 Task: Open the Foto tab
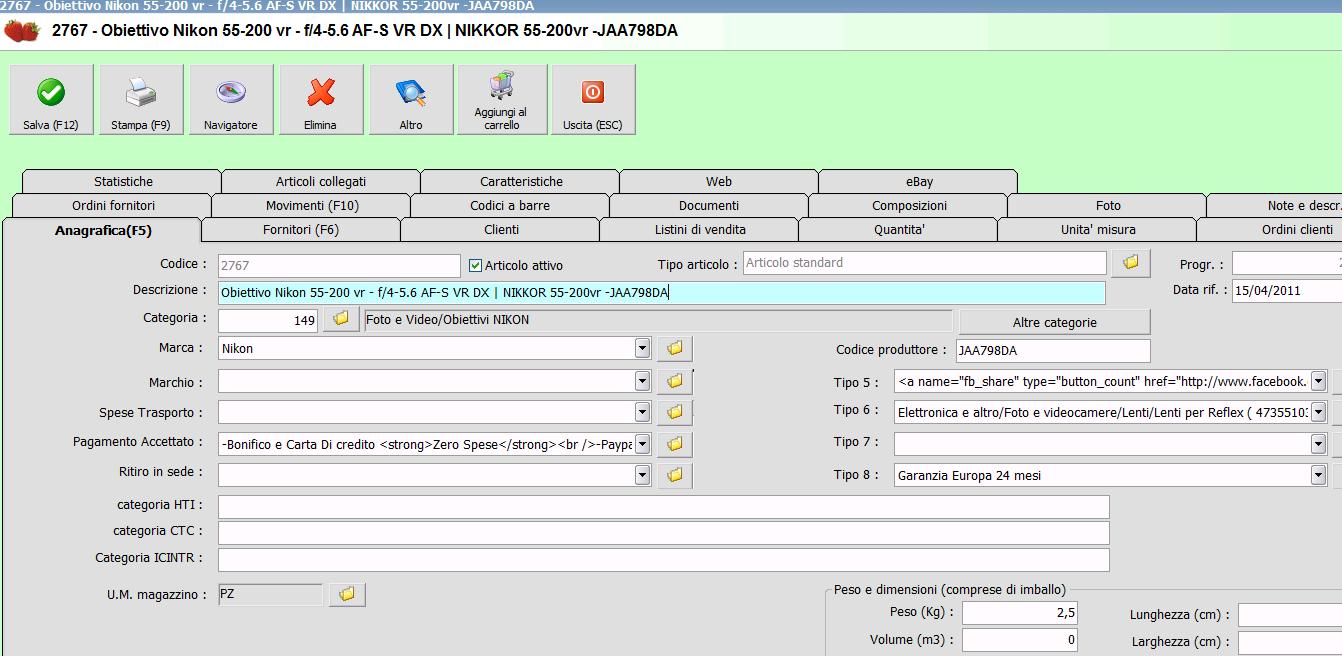coord(1108,206)
